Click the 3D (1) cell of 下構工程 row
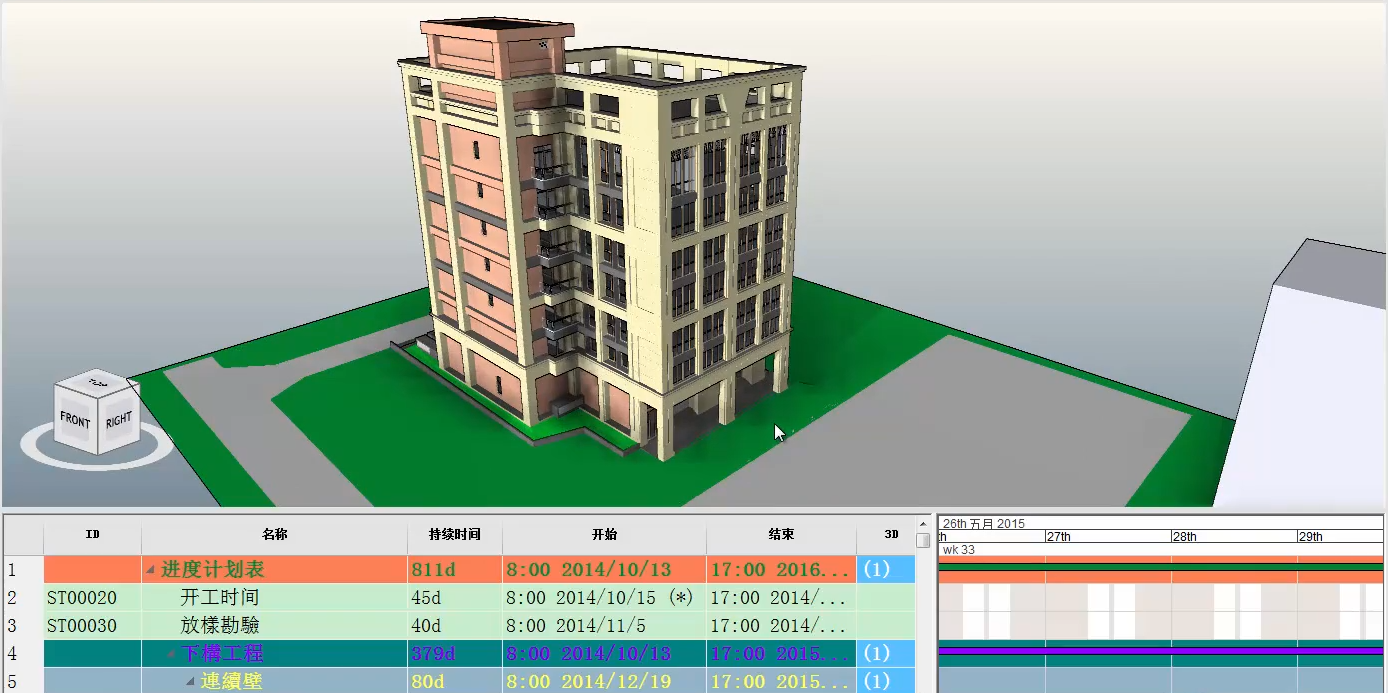 tap(886, 654)
